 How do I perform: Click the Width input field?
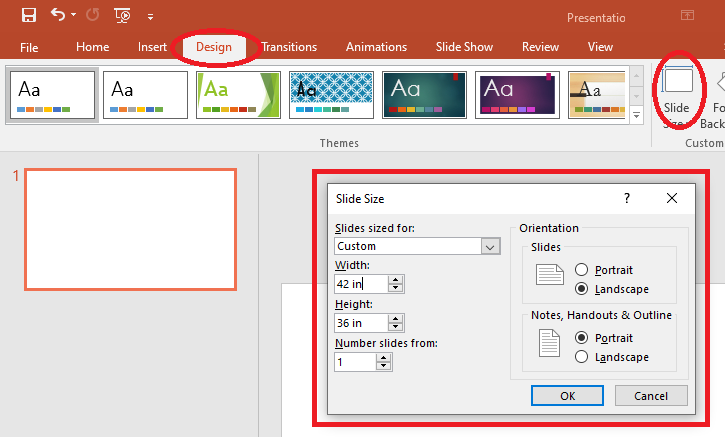360,284
